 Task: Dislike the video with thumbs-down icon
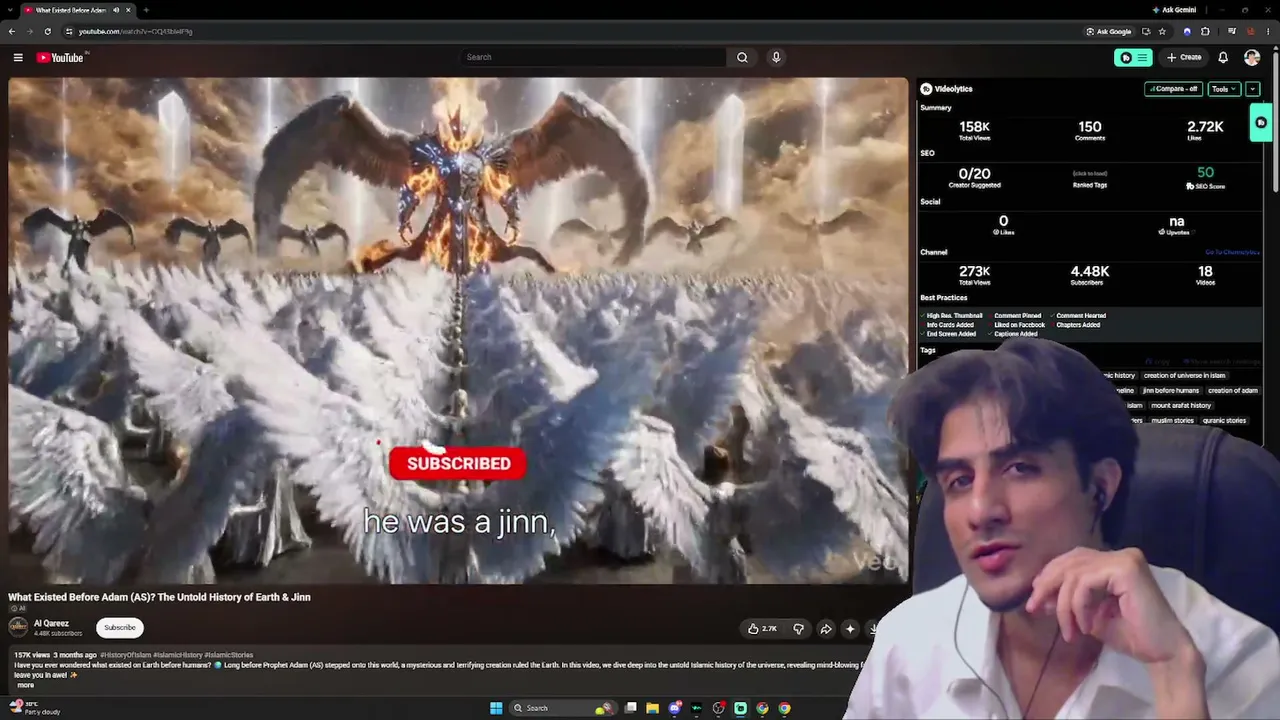(798, 629)
